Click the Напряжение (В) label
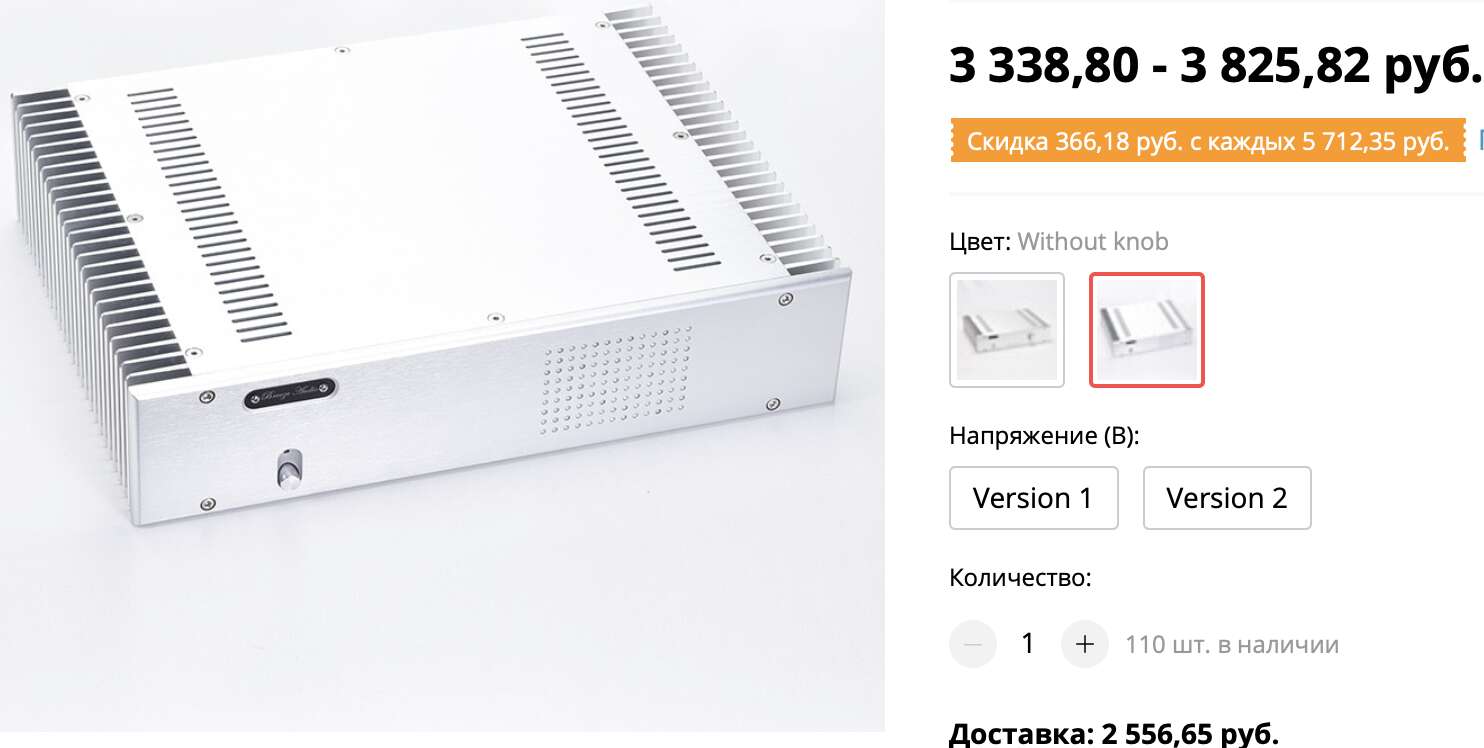The image size is (1484, 748). (1044, 437)
